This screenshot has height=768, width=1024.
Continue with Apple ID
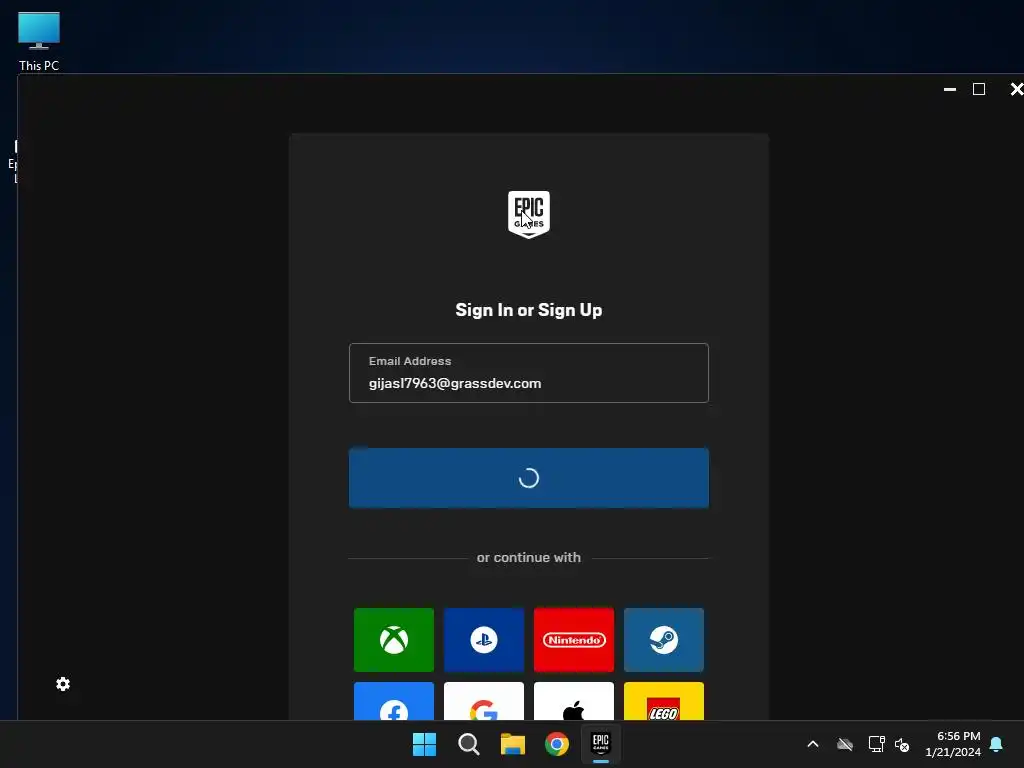tap(574, 701)
